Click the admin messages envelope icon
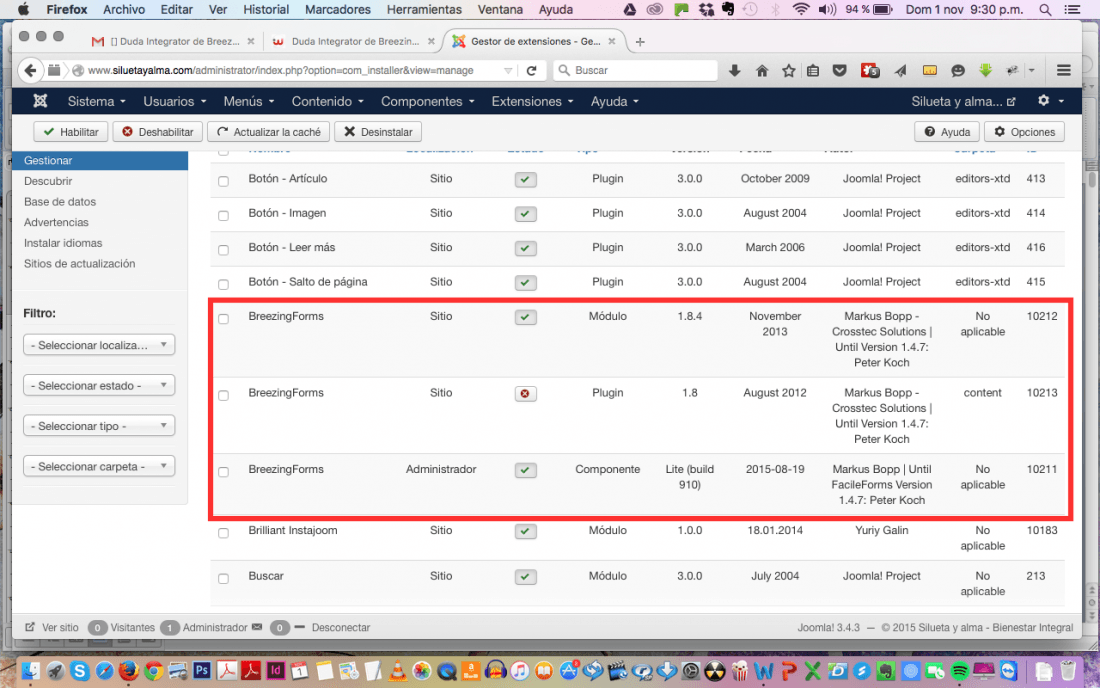1100x688 pixels. [257, 627]
